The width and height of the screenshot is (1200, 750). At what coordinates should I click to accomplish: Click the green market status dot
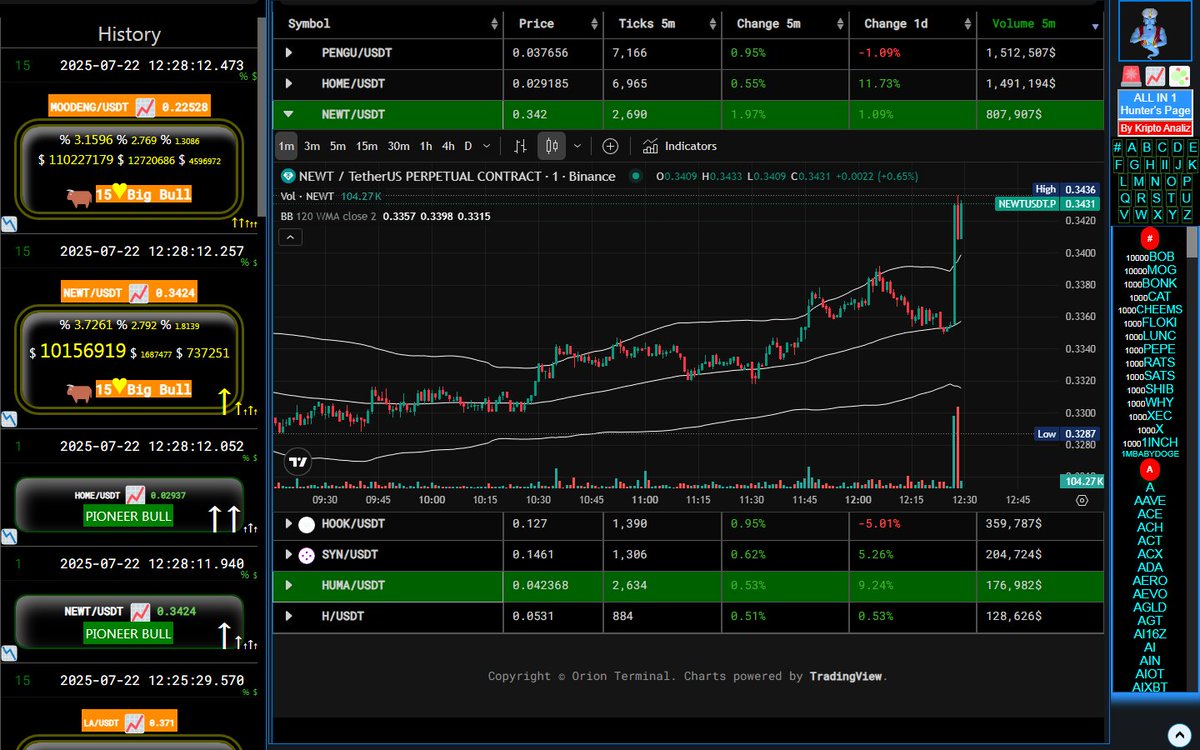635,176
